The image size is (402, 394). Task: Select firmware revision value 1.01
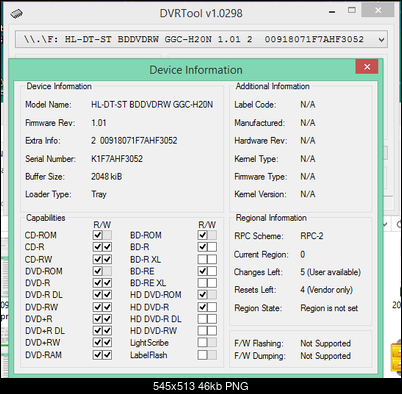[99, 123]
